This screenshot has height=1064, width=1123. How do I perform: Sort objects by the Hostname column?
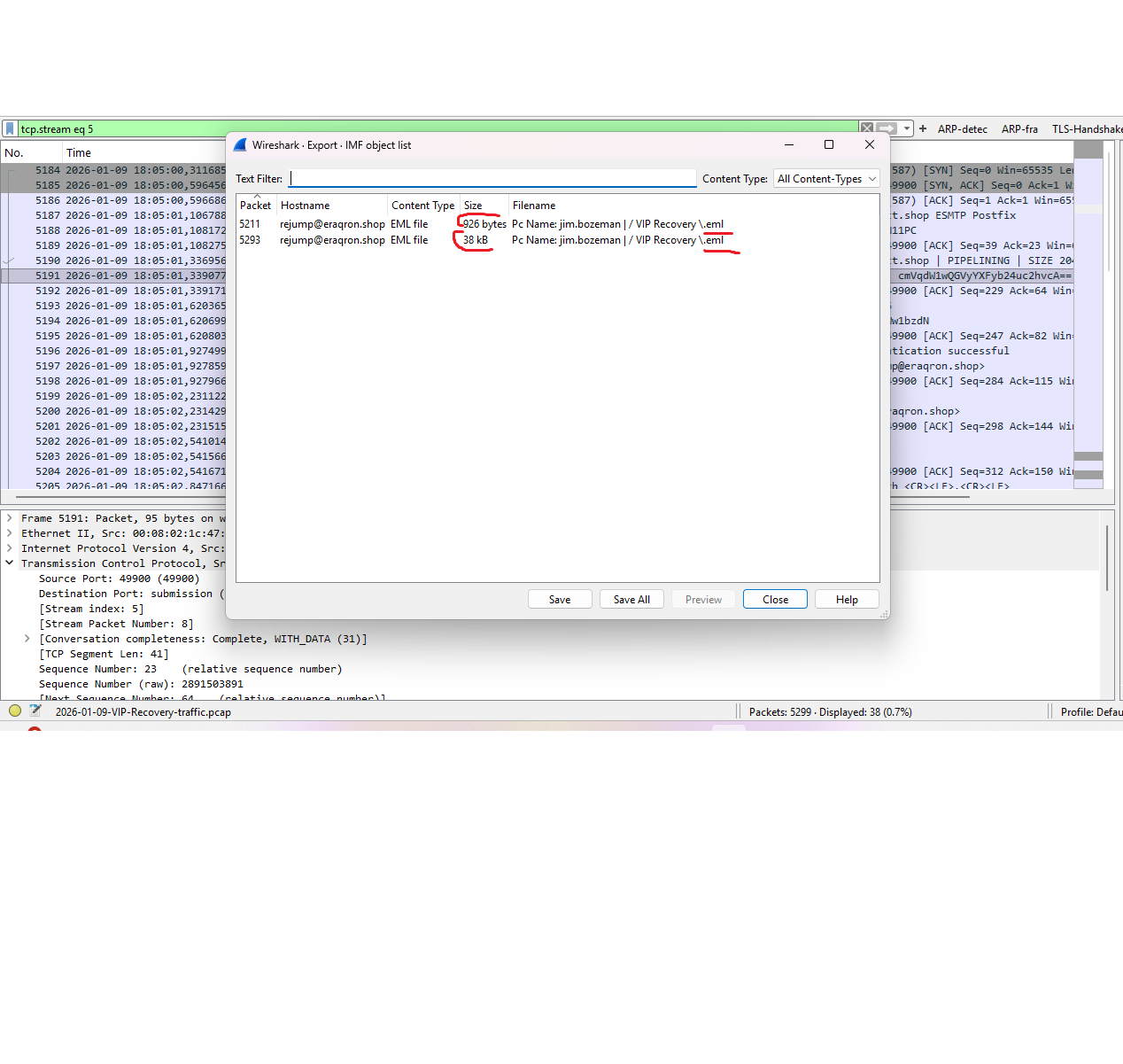pos(332,205)
